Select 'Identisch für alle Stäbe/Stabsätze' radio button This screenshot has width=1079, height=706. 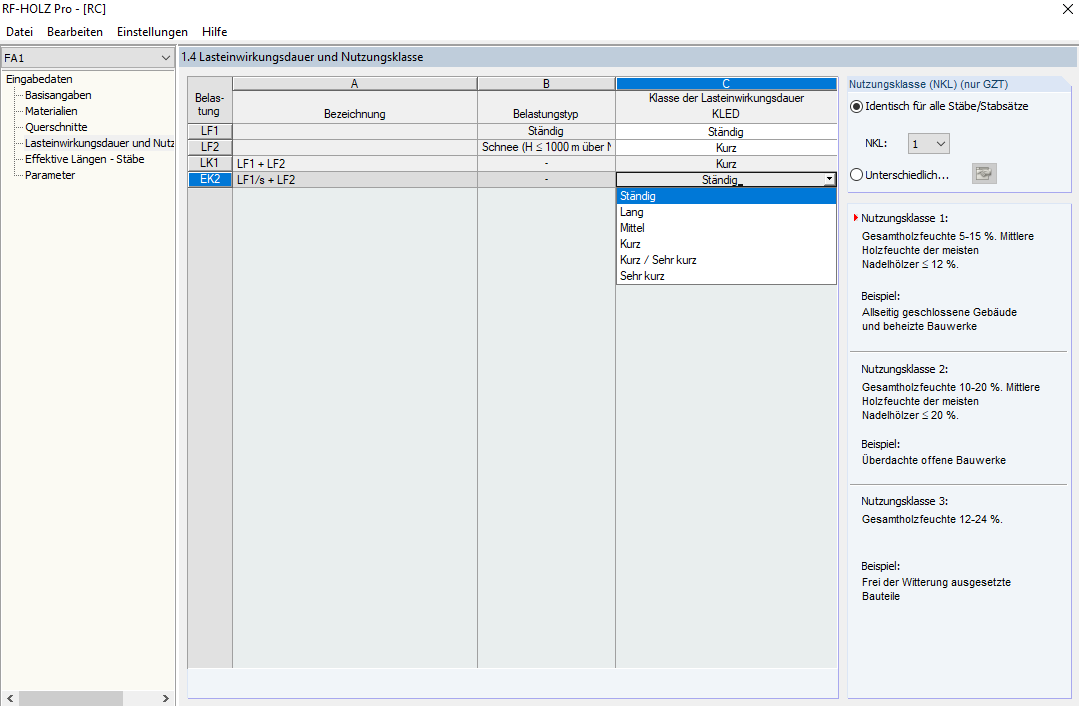click(856, 106)
